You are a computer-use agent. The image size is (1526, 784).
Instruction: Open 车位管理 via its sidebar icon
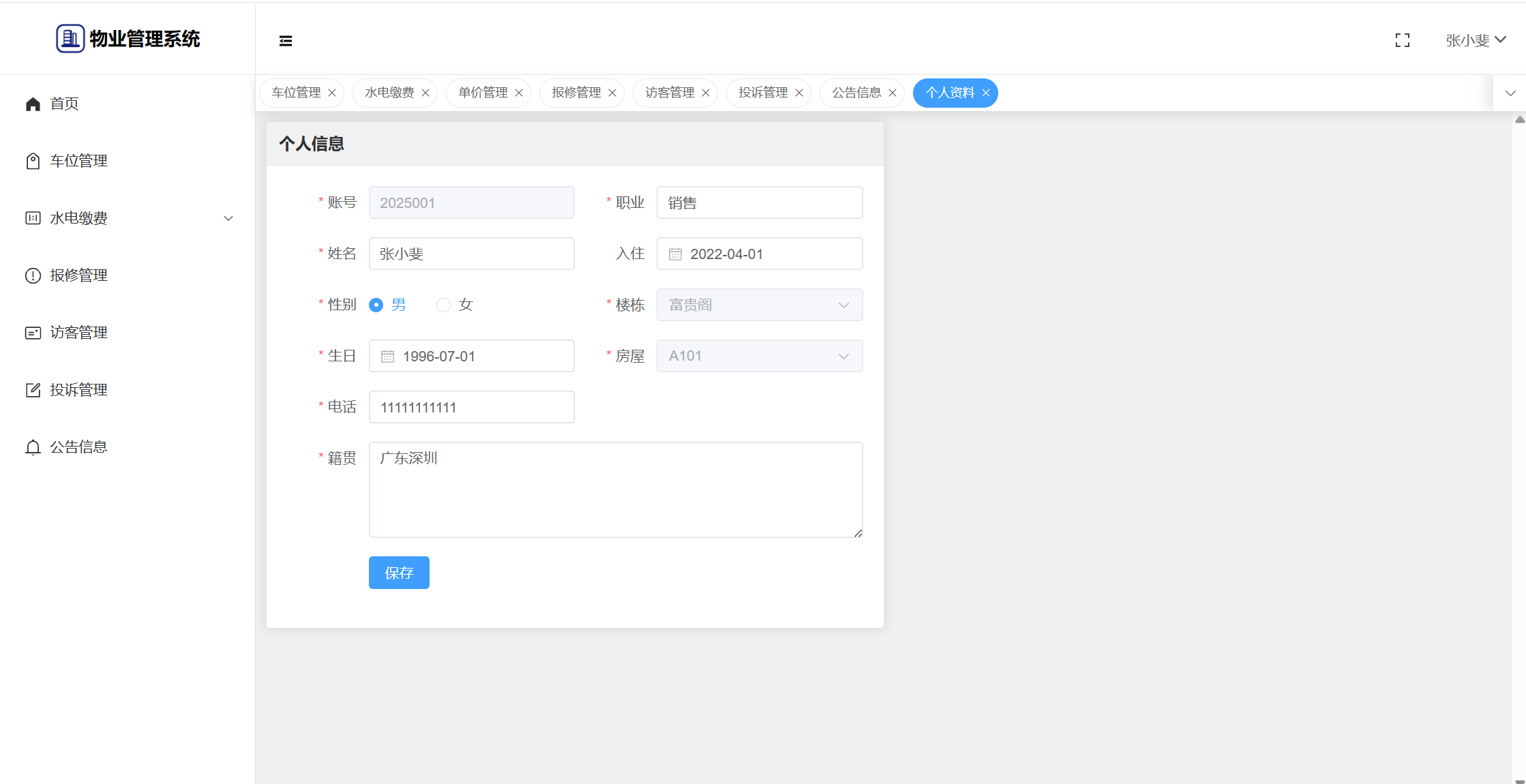(33, 161)
